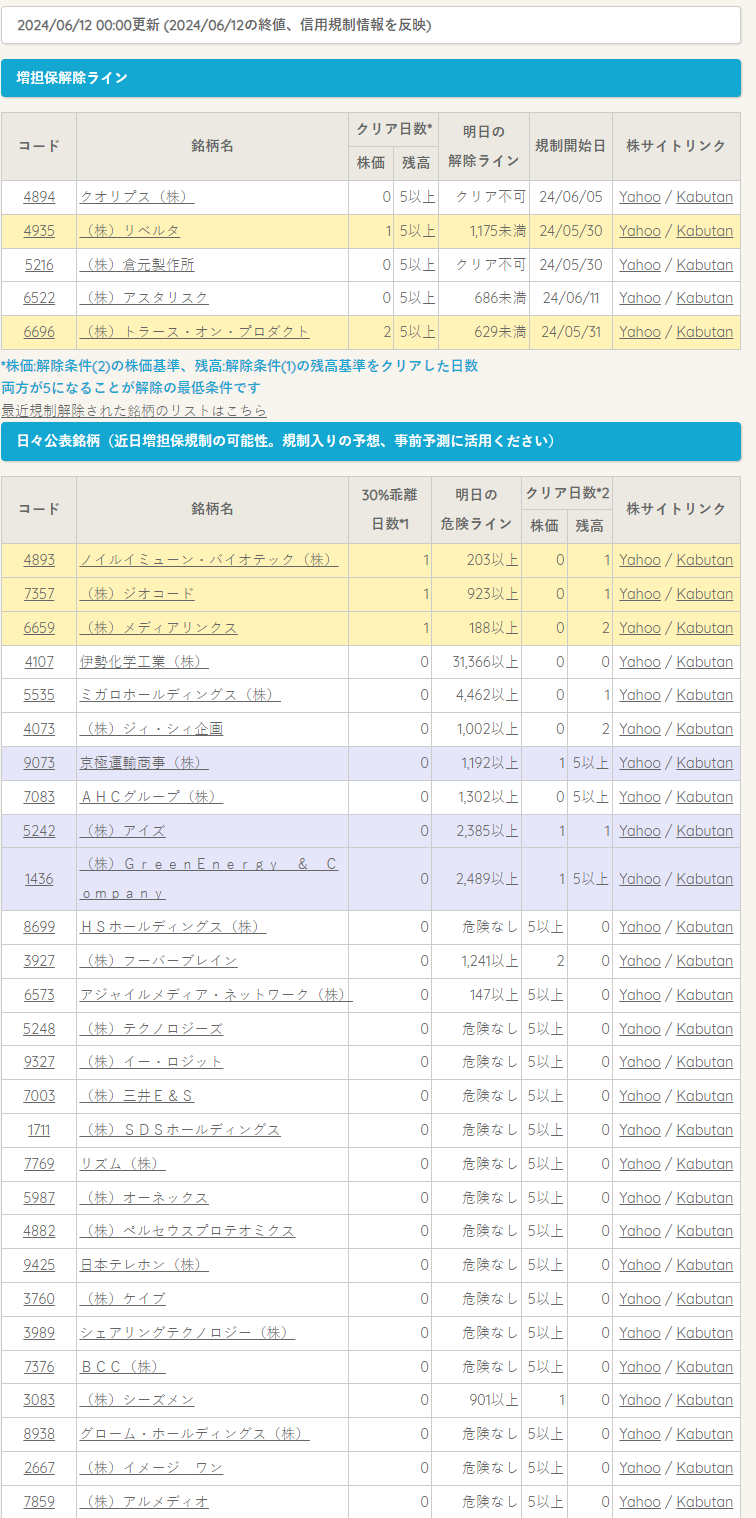Open （株）フーバーブレイン link
The image size is (756, 1518).
point(159,961)
